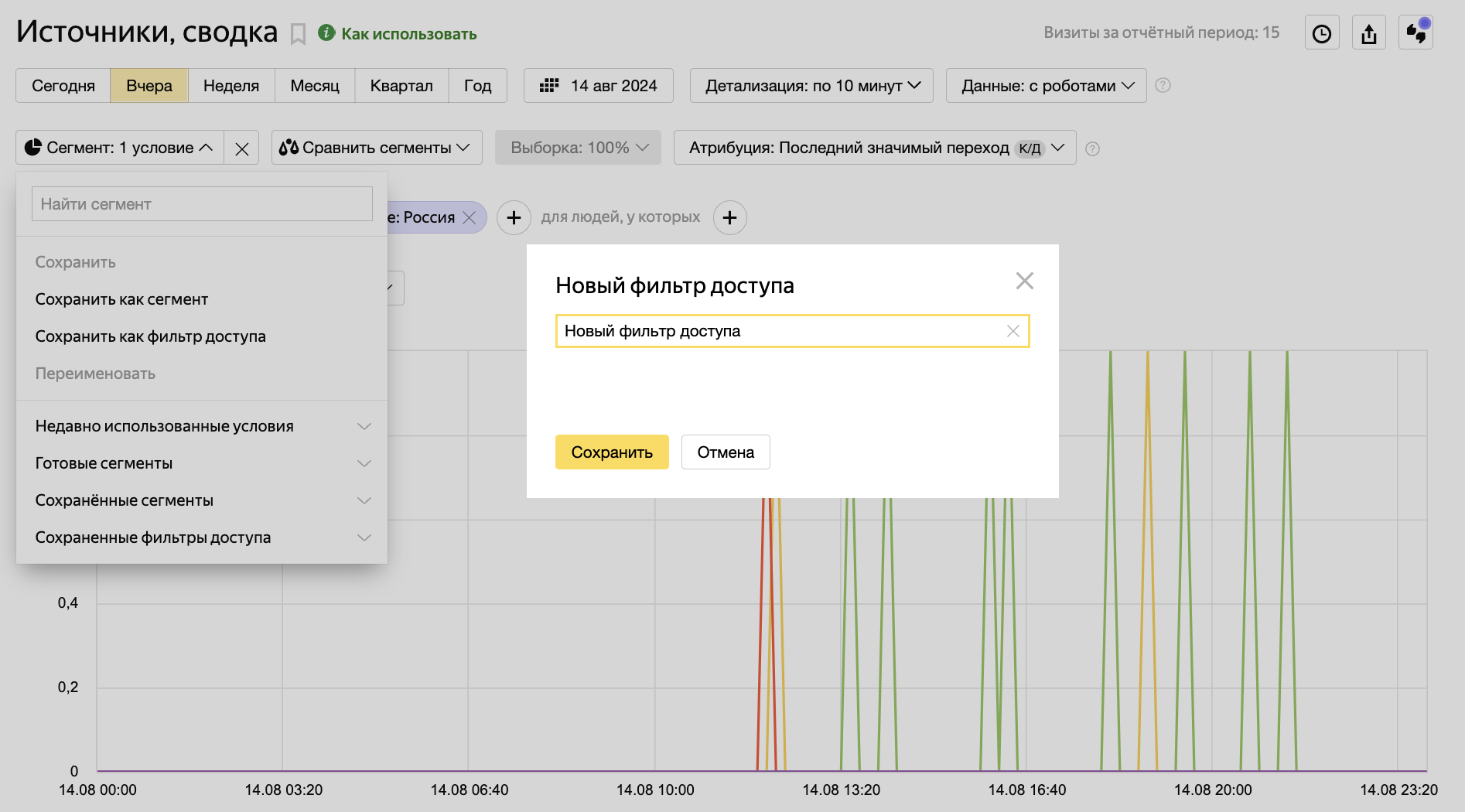This screenshot has height=812, width=1465.
Task: Clear the filter name text field
Action: click(1013, 331)
